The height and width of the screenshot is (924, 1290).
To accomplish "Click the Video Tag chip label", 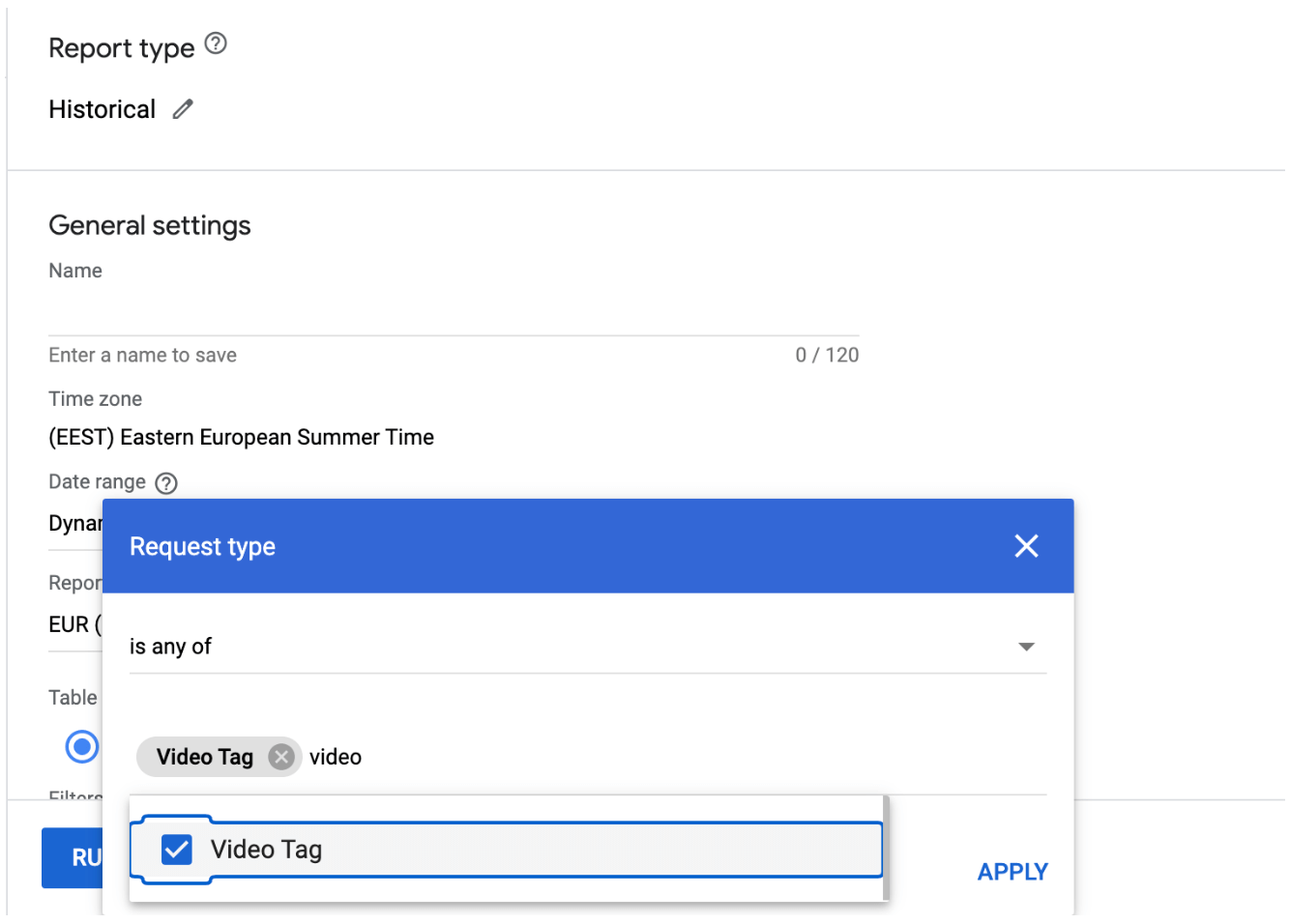I will (205, 757).
